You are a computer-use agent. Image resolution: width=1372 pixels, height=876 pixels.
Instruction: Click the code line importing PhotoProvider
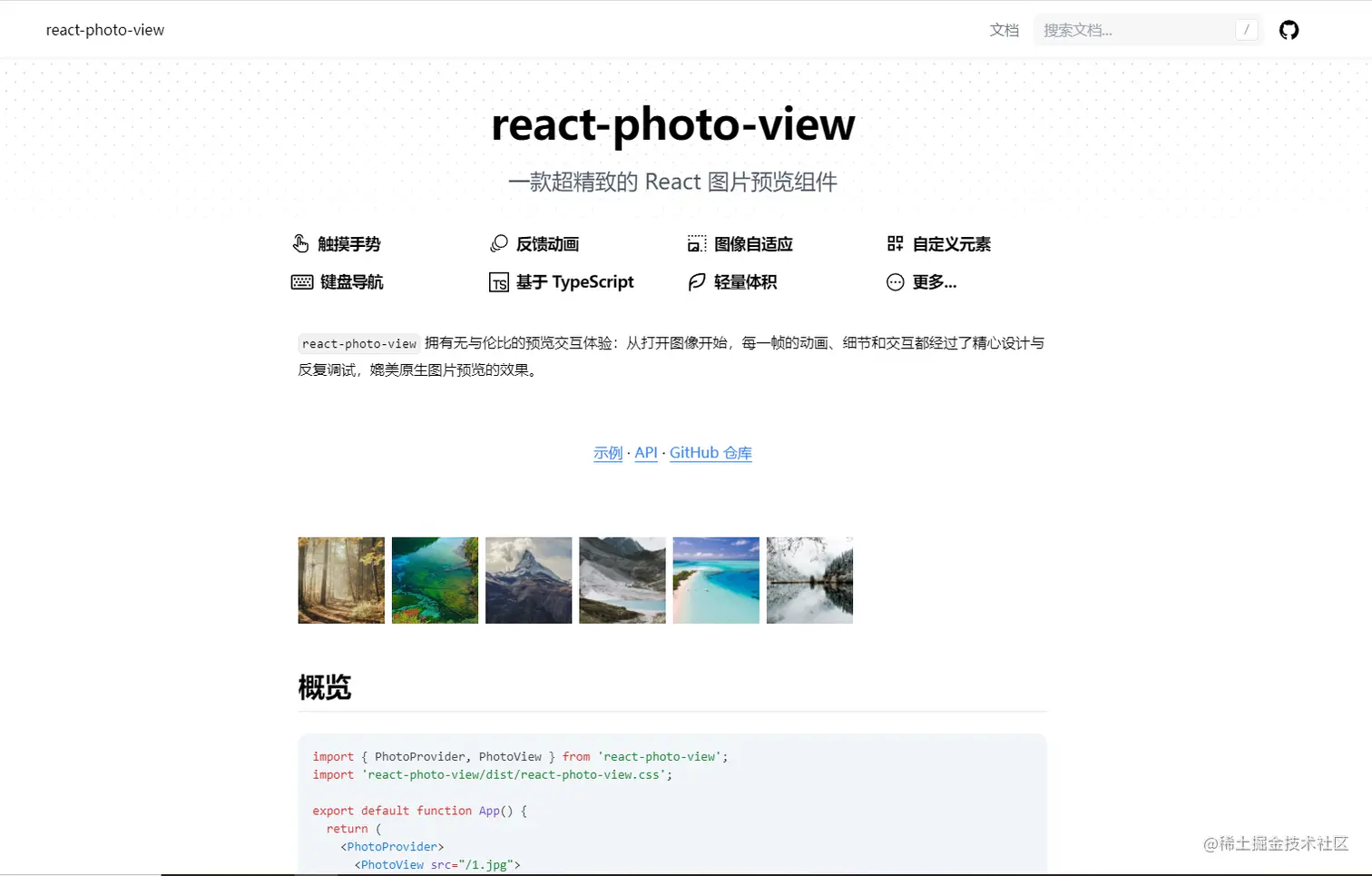point(520,756)
